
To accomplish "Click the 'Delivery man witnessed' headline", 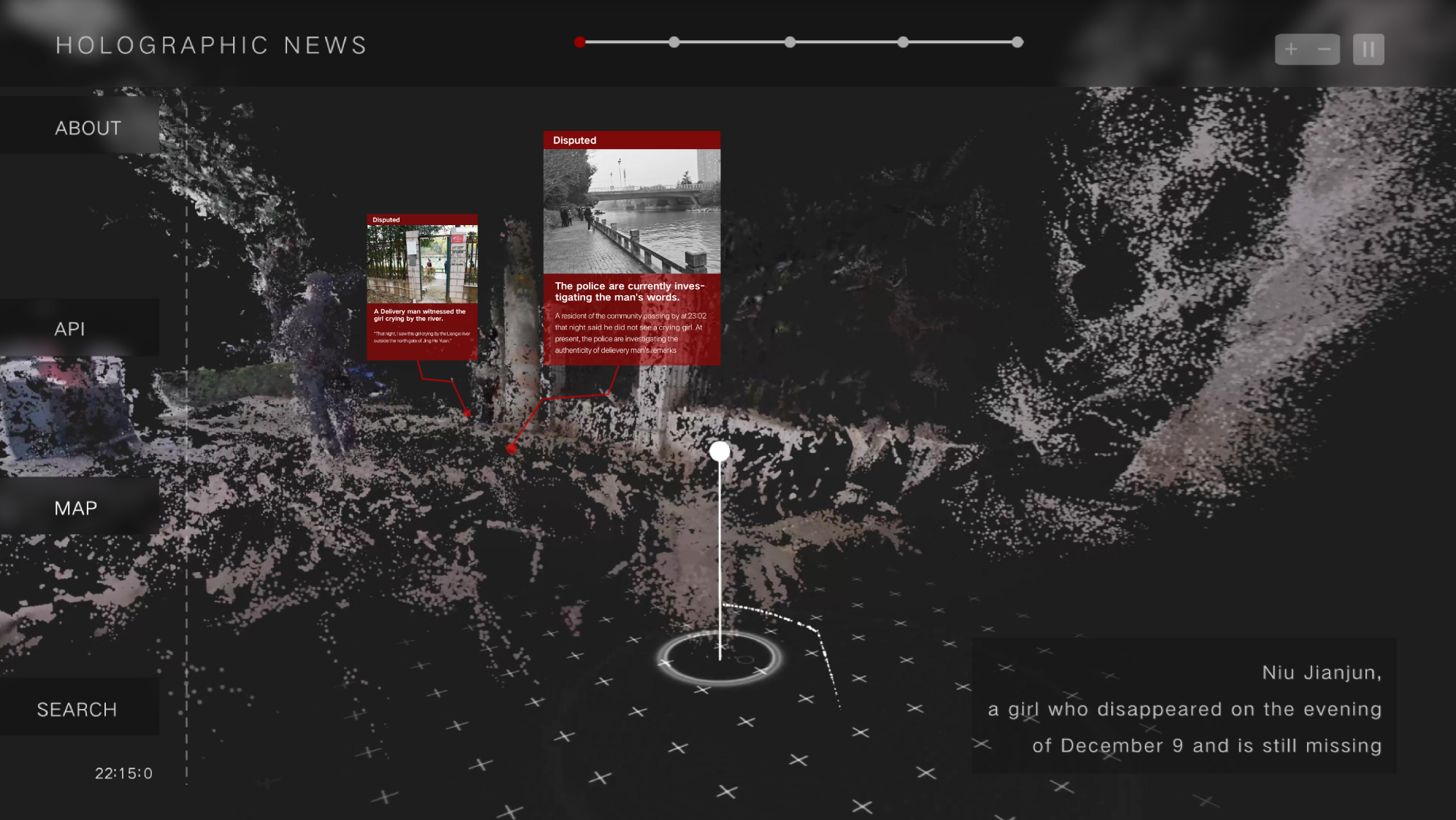I will coord(420,315).
